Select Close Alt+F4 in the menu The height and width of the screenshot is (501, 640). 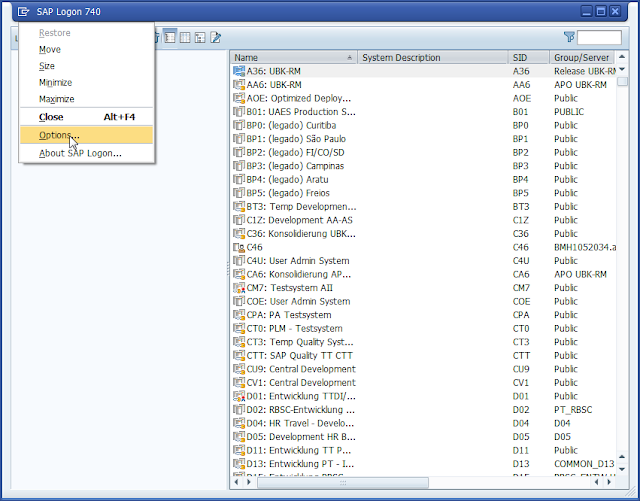point(86,117)
